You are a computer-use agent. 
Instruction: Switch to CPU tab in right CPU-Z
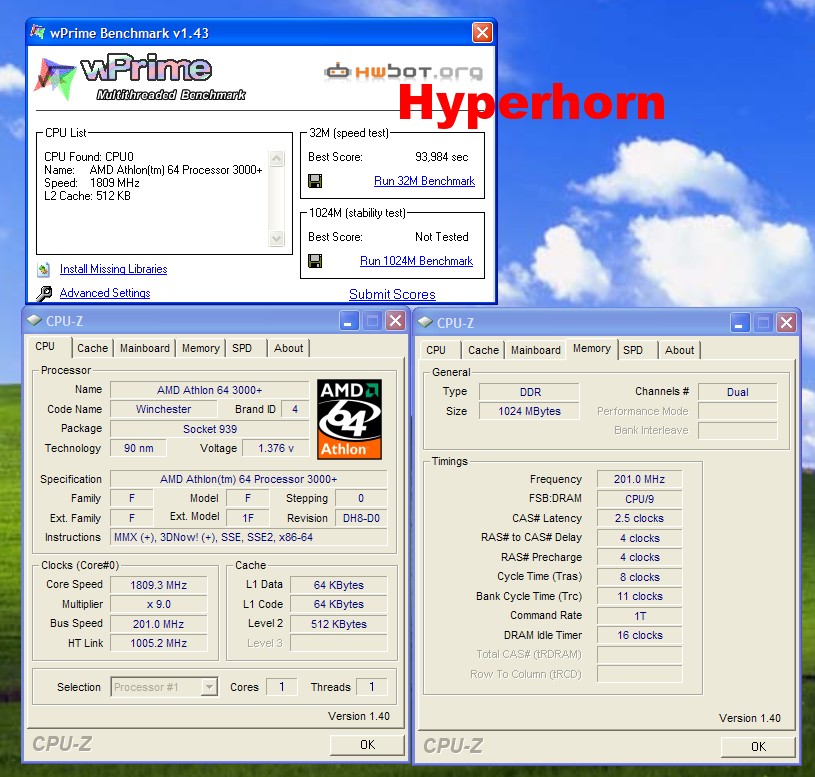pos(436,350)
